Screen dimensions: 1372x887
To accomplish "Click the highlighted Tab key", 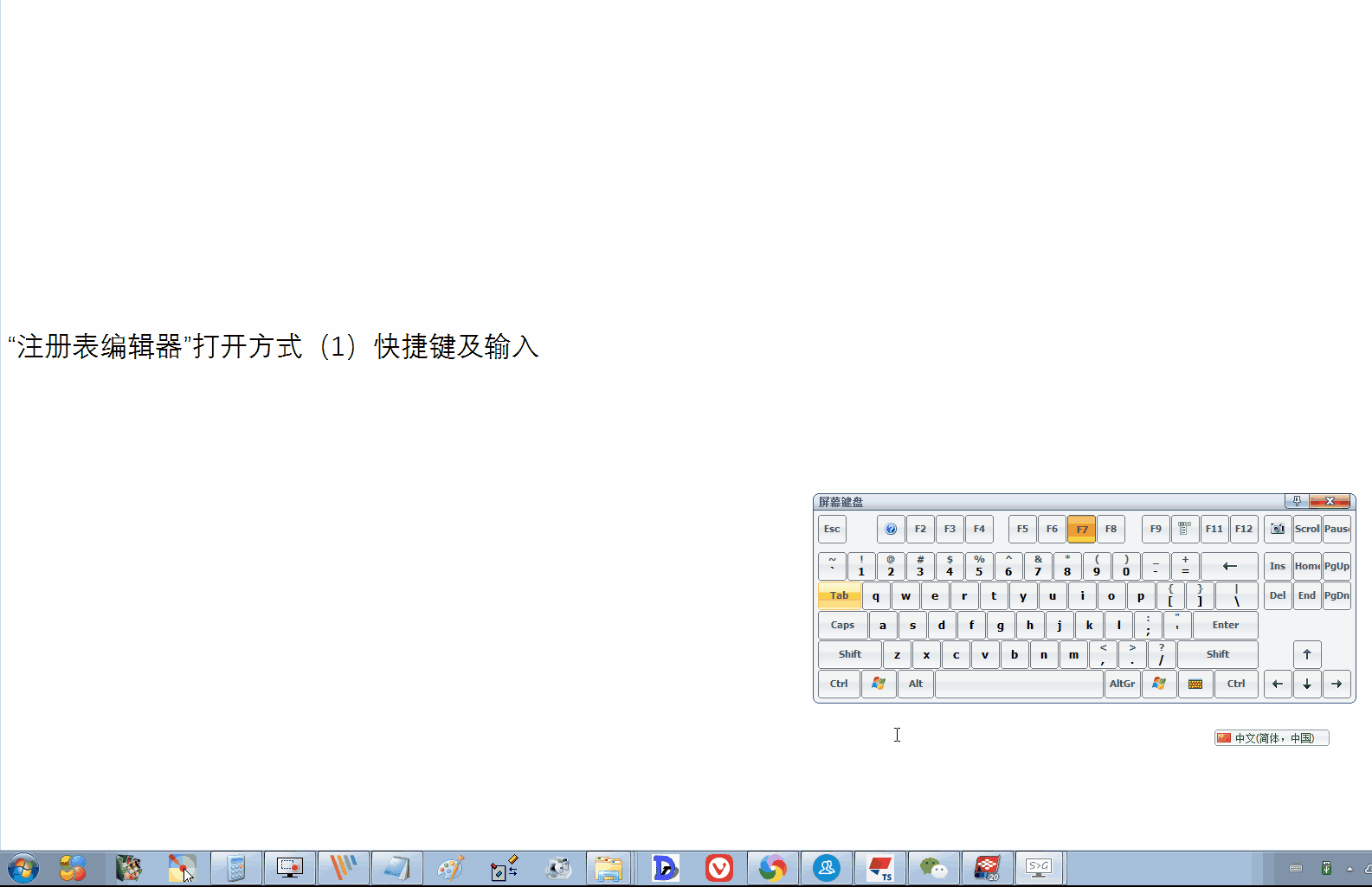I will 840,595.
